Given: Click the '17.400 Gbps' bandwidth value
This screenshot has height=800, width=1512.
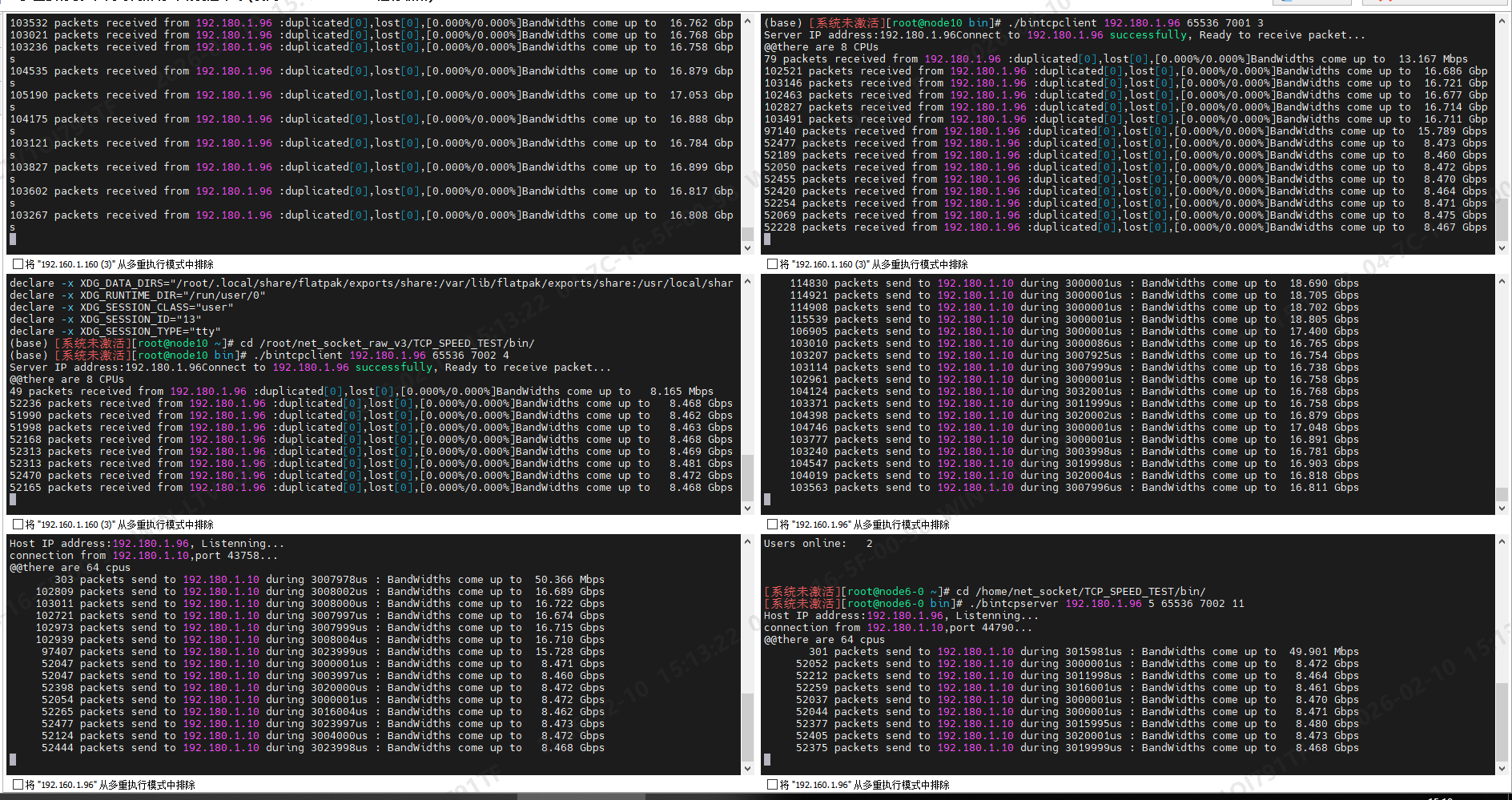Looking at the screenshot, I should (x=1325, y=332).
